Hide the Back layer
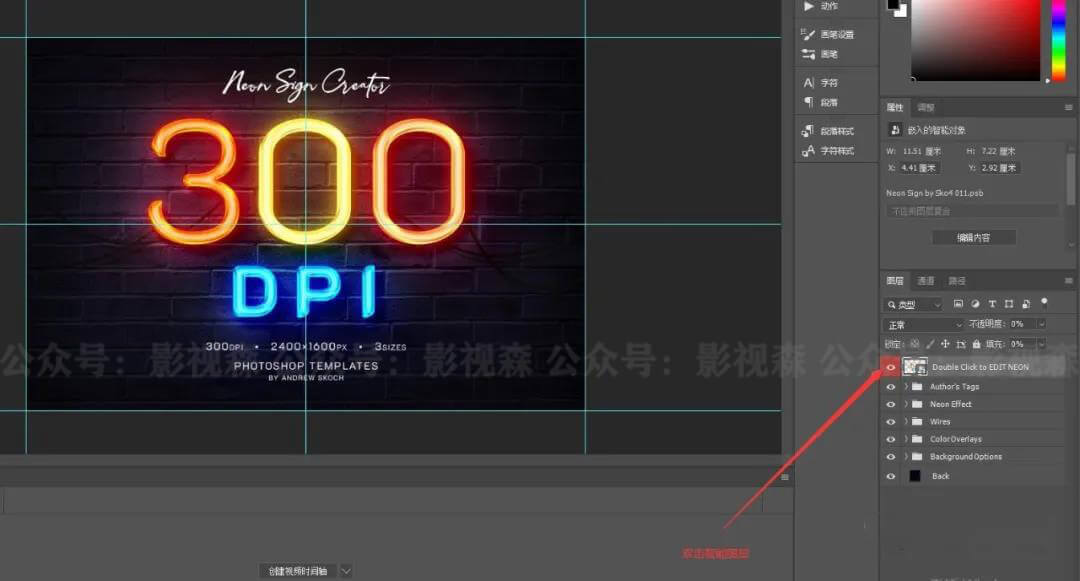 pyautogui.click(x=891, y=476)
